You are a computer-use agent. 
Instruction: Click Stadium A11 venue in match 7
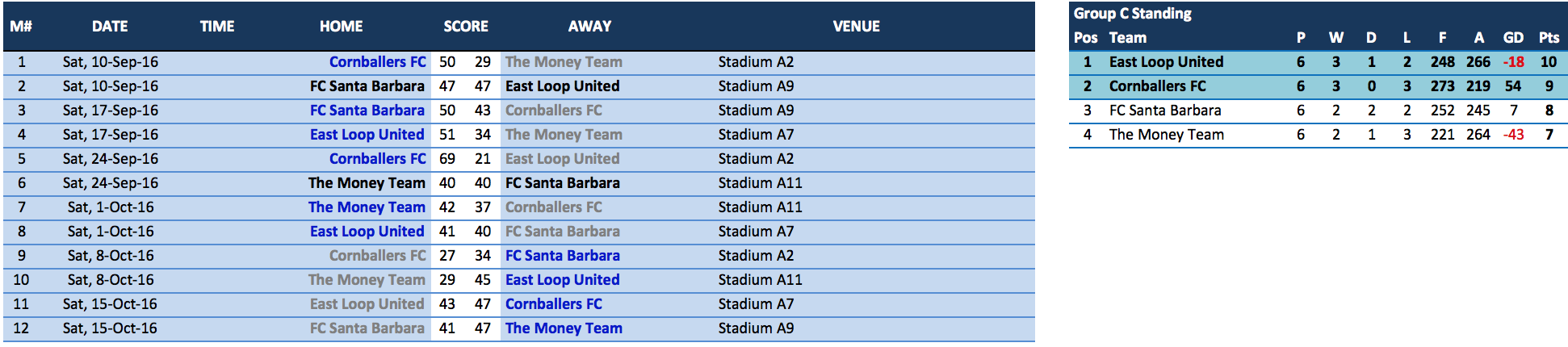point(760,207)
